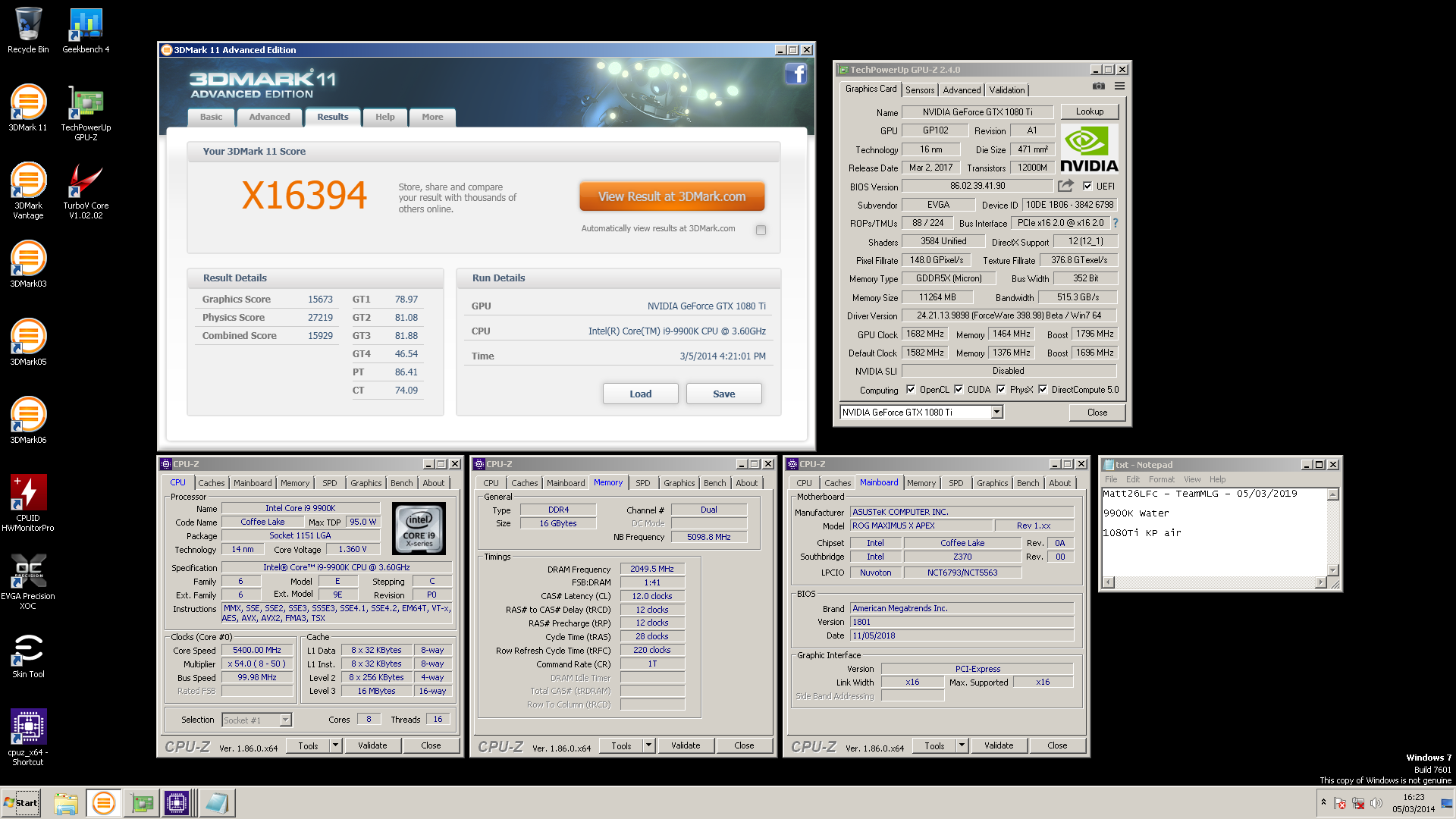Click Intel Core i9 badge in CPU-Z
The width and height of the screenshot is (1456, 819).
click(x=419, y=529)
